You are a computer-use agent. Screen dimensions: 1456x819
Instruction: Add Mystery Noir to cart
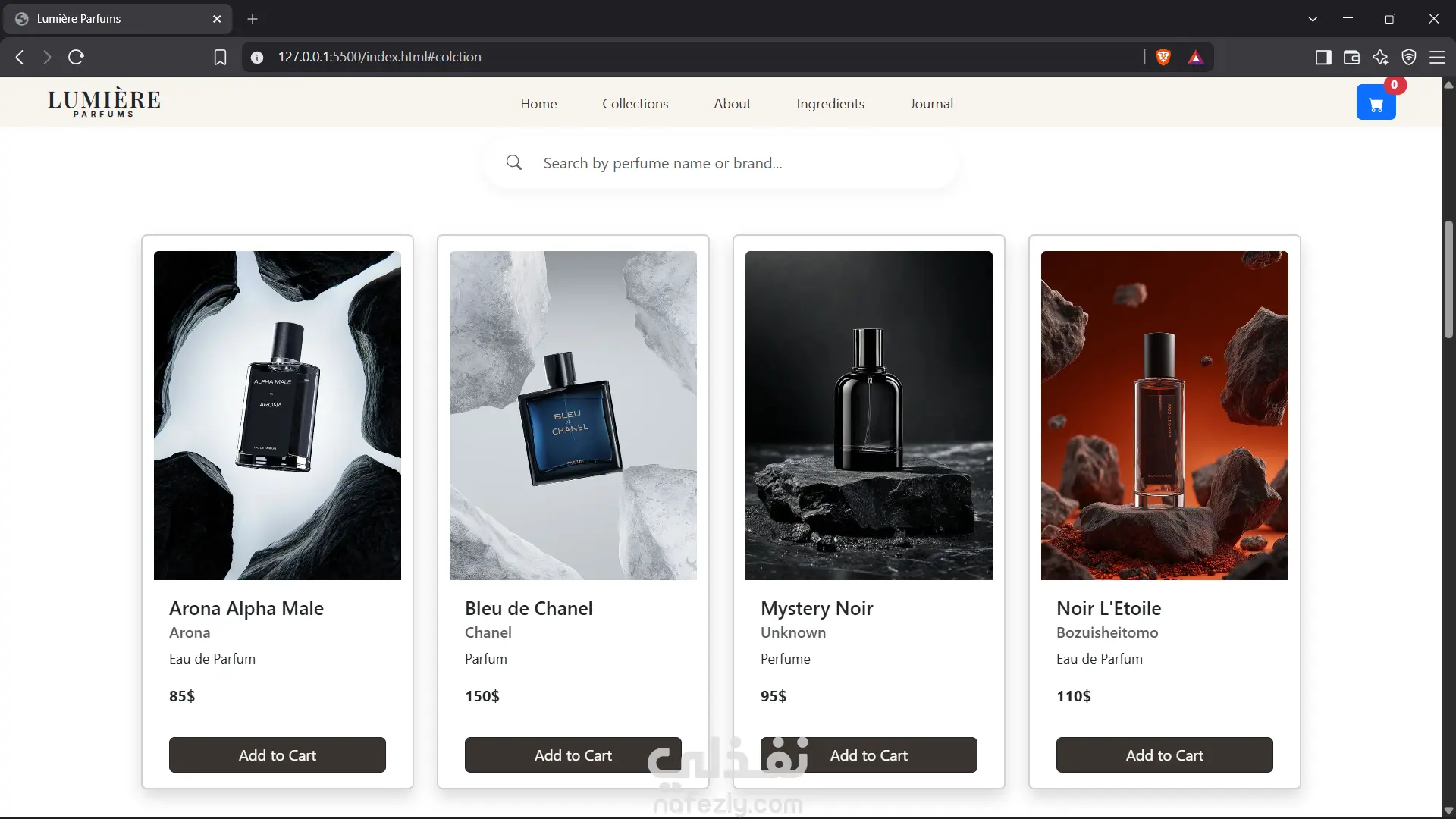(869, 755)
